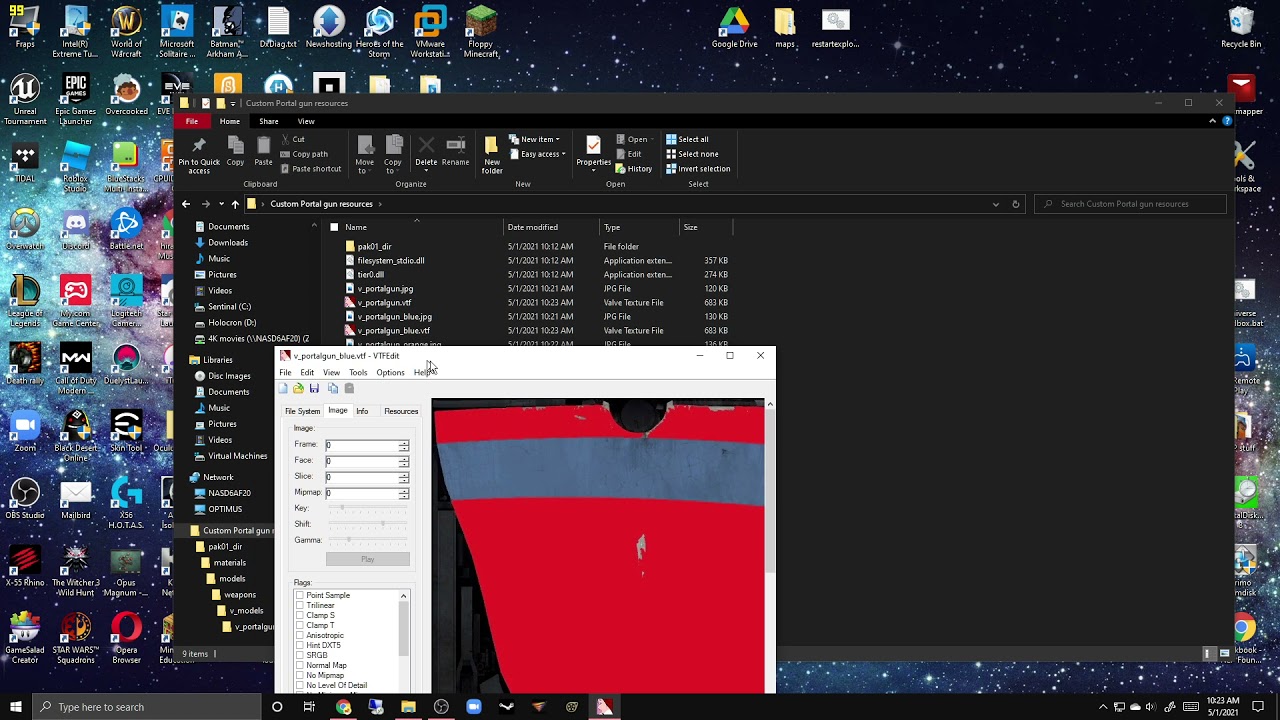
Task: Click the Paste icon in VTFEdit toolbar
Action: [x=349, y=388]
